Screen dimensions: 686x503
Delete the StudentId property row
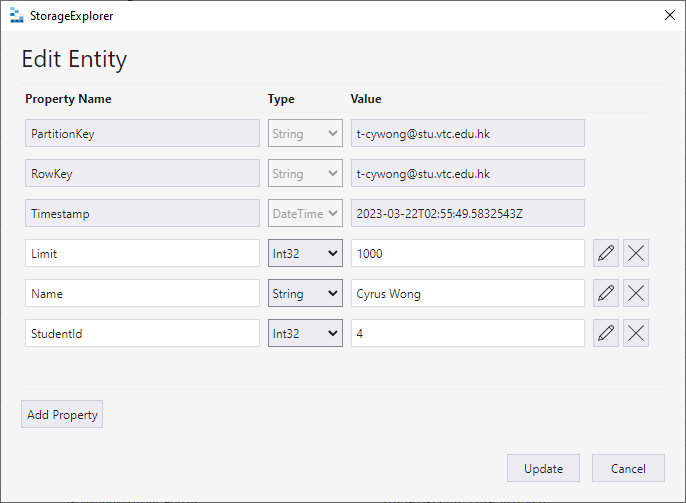[x=636, y=333]
